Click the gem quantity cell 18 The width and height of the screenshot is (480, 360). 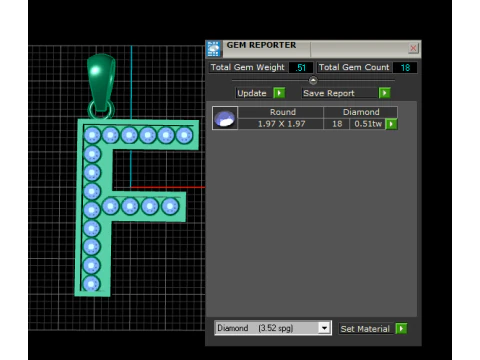point(337,124)
